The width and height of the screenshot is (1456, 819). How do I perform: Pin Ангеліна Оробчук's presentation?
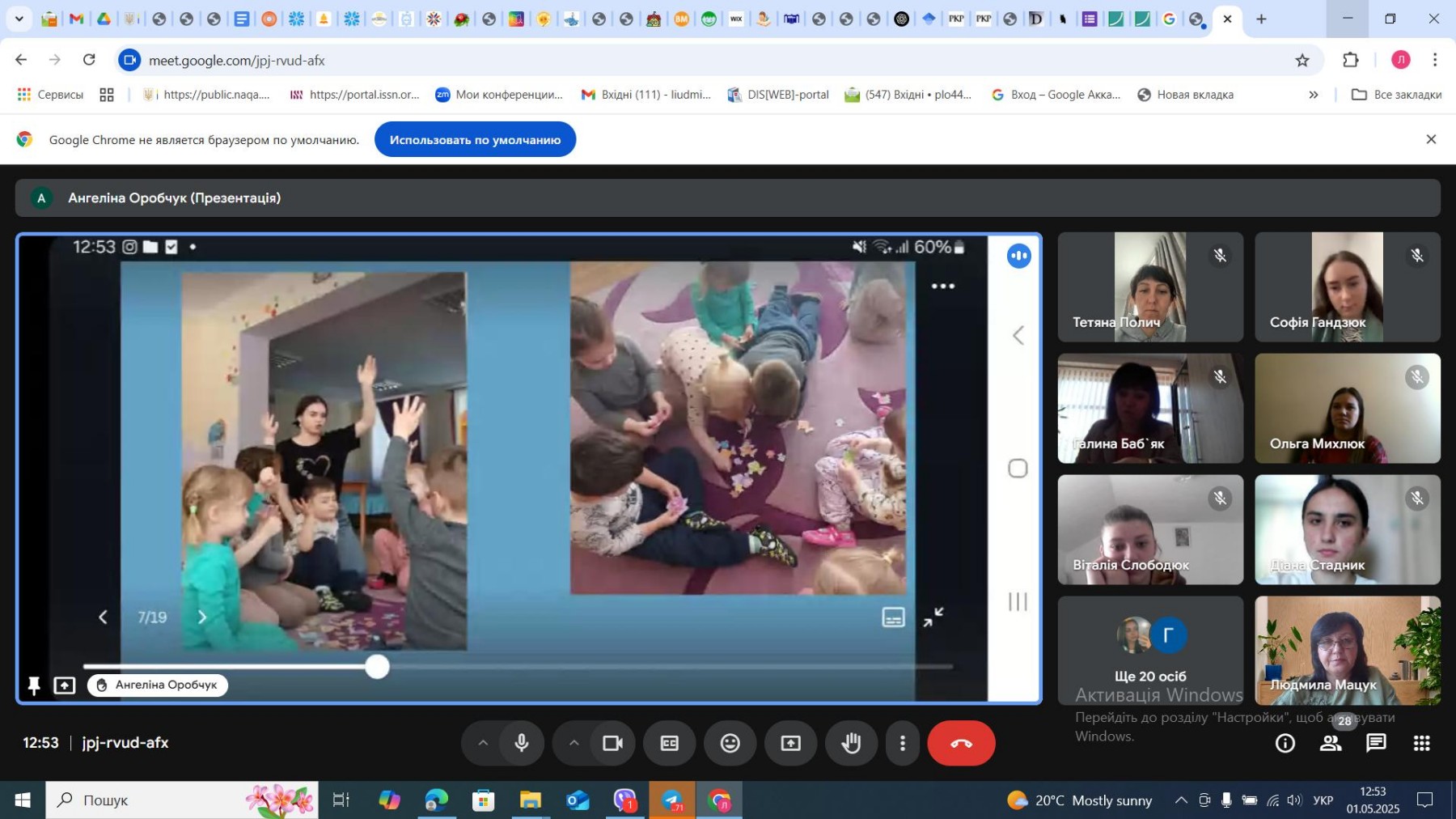coord(34,686)
